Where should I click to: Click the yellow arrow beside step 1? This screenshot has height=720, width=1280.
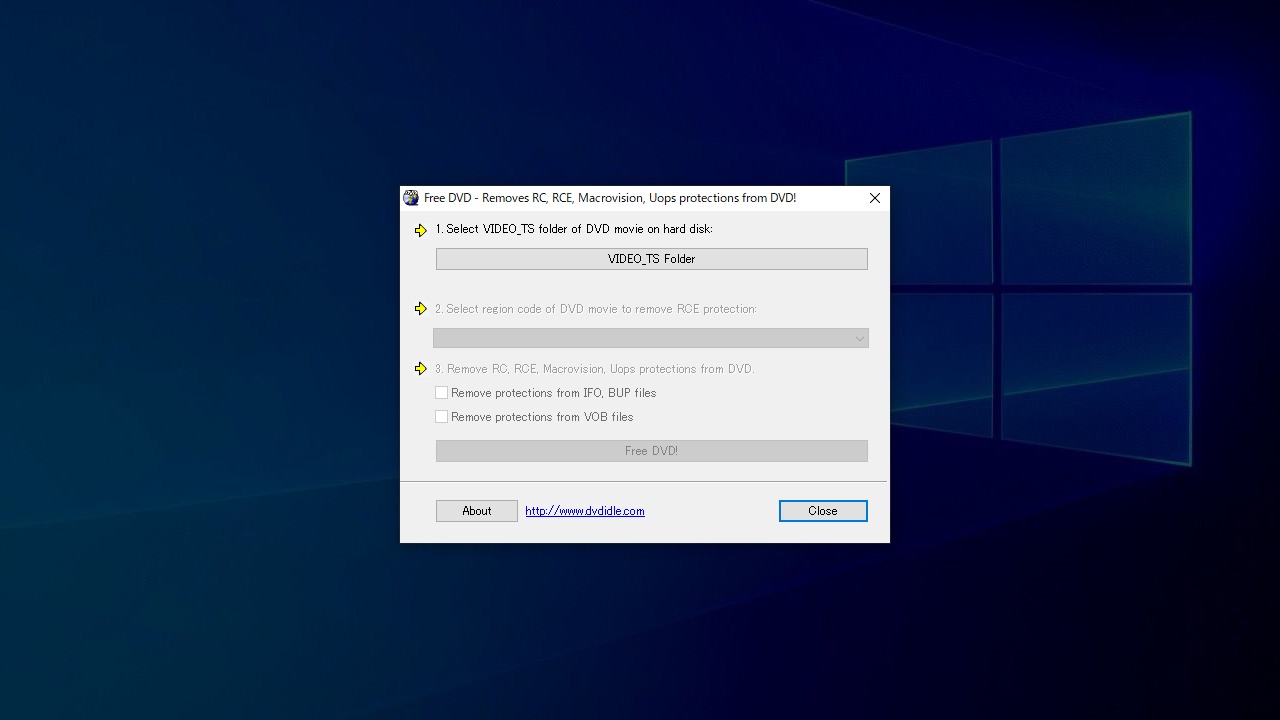421,230
